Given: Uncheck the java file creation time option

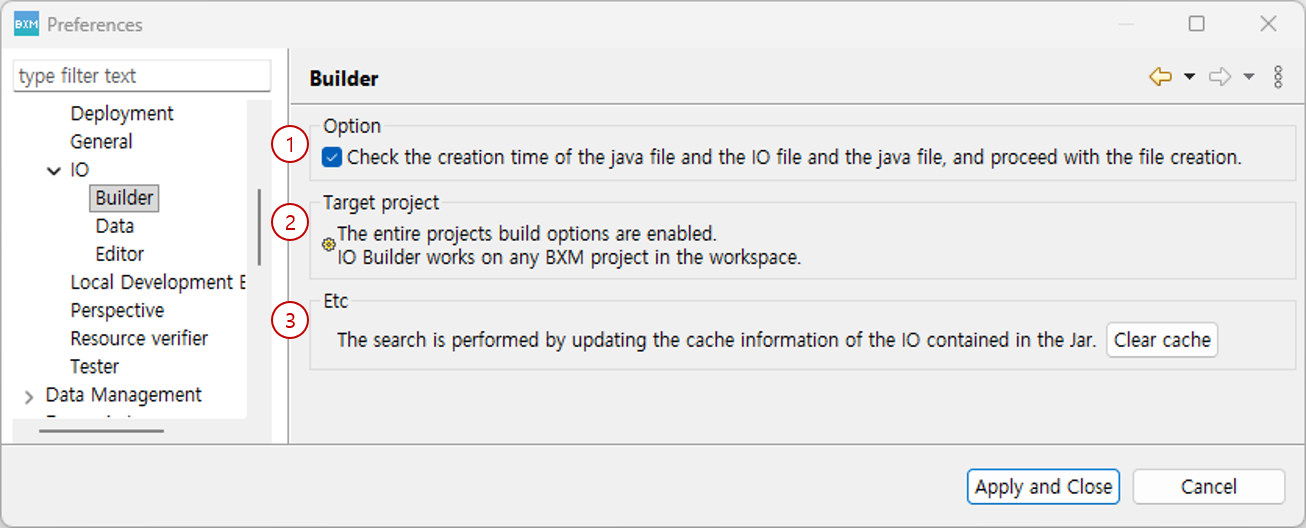Looking at the screenshot, I should (333, 157).
